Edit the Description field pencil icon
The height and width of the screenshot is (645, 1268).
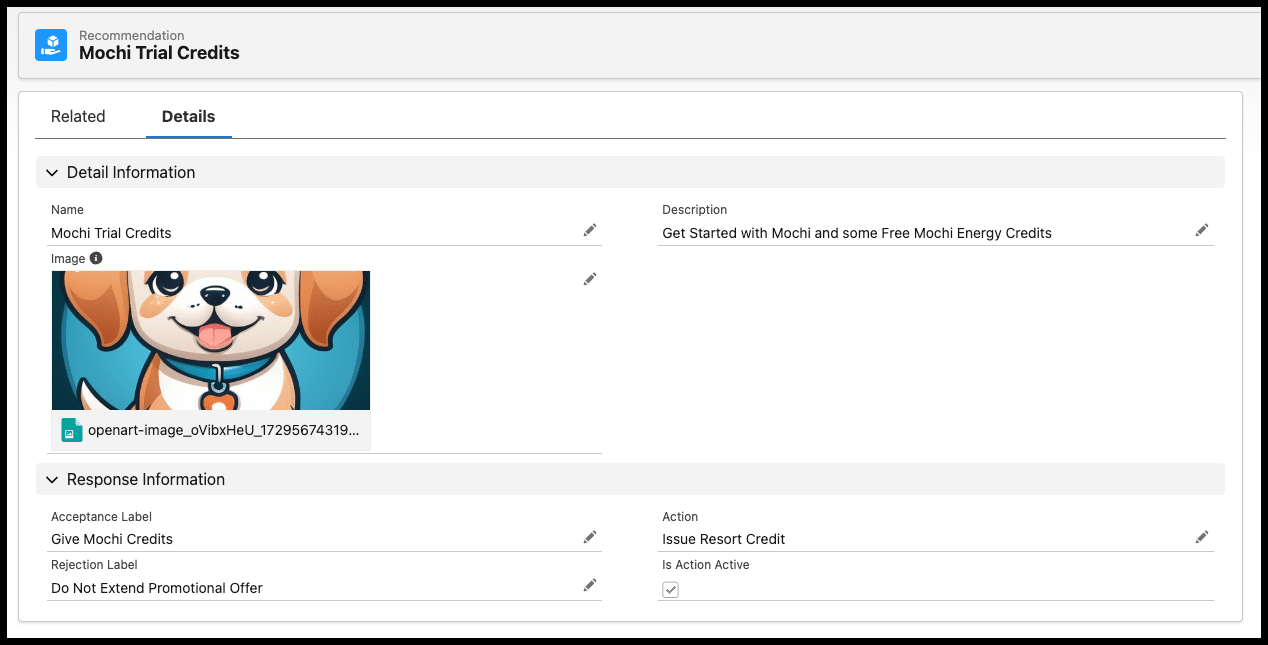pos(1202,231)
